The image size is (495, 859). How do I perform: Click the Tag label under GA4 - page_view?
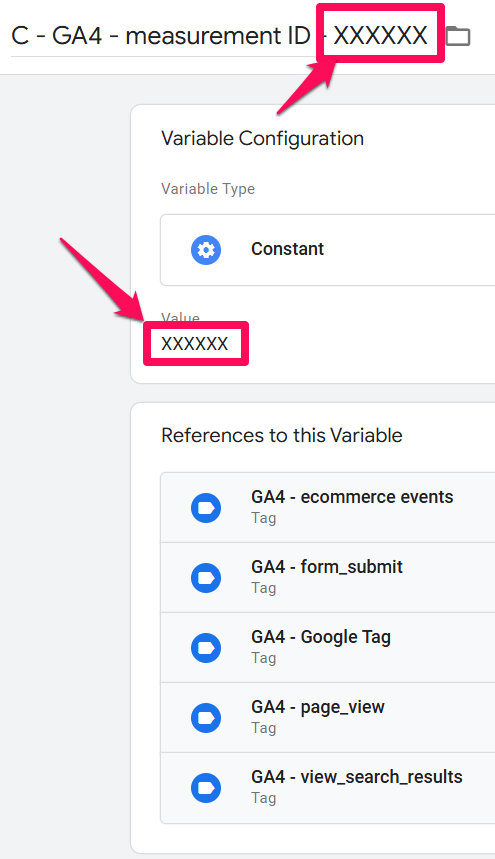pos(263,728)
